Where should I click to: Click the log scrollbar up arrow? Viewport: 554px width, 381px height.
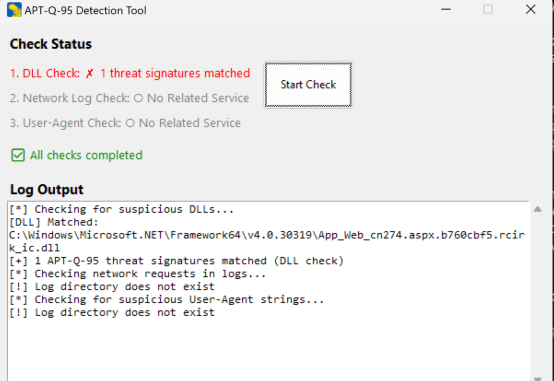point(538,209)
